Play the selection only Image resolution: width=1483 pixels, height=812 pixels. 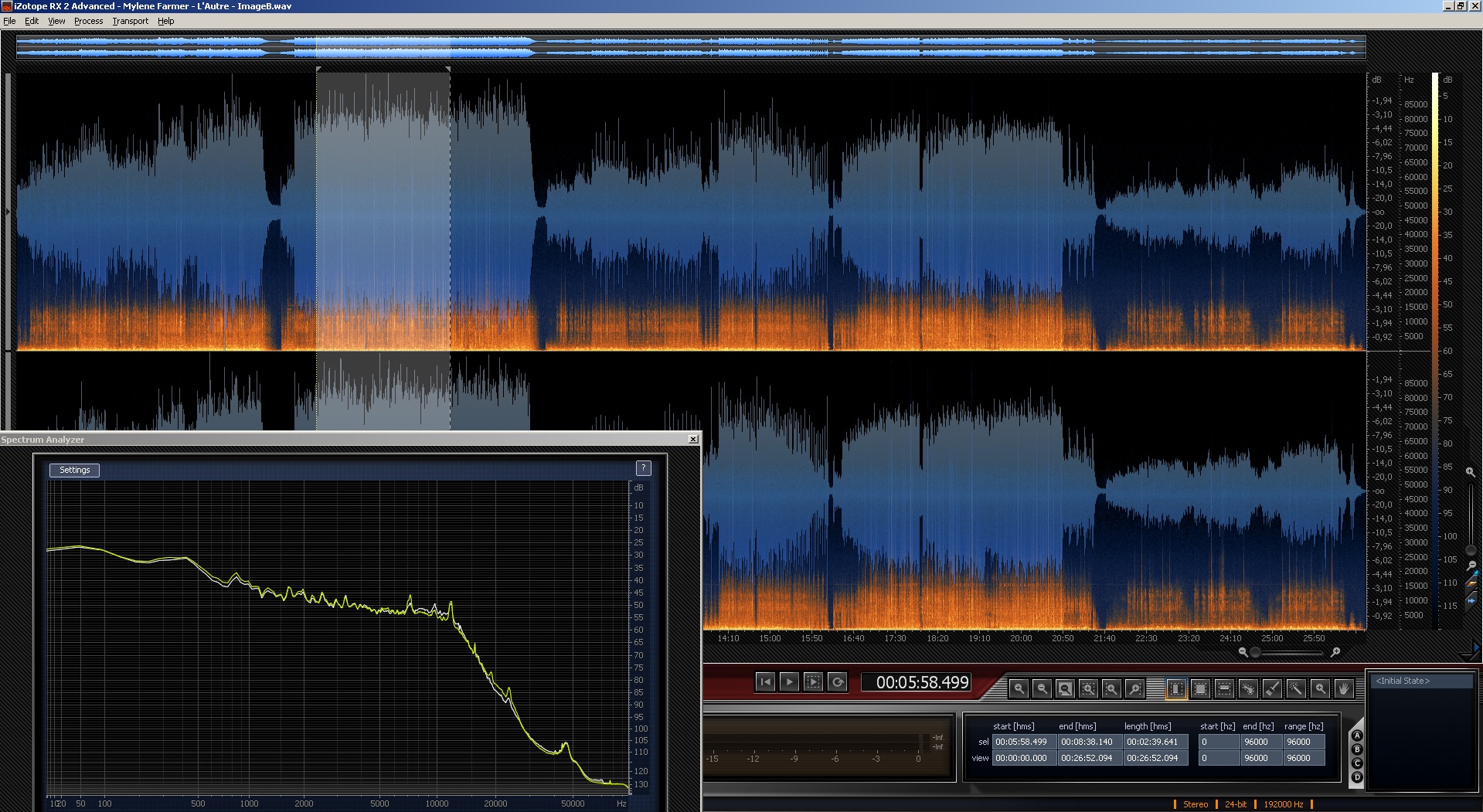pos(813,681)
